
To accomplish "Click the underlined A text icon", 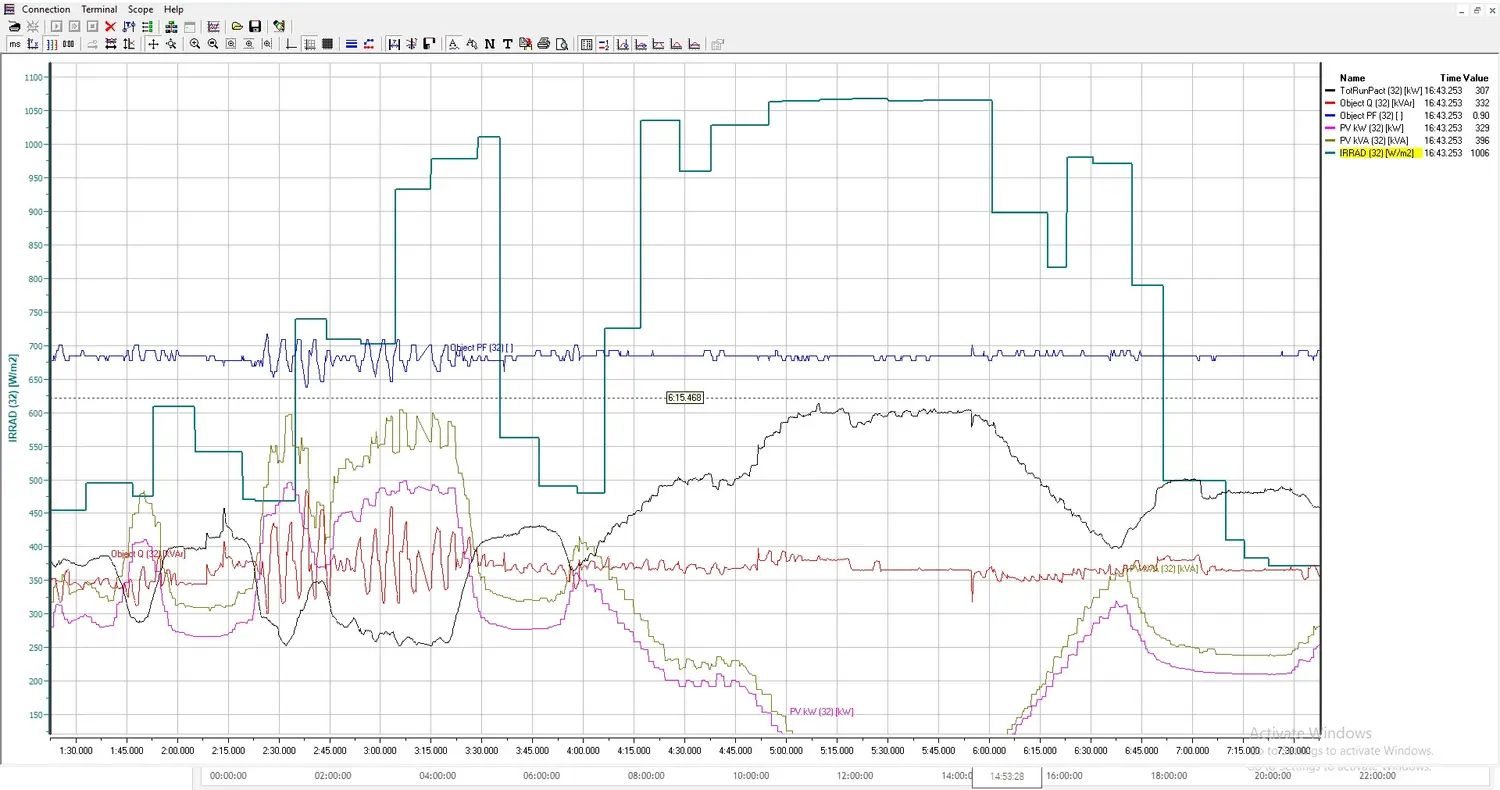I will pos(453,44).
